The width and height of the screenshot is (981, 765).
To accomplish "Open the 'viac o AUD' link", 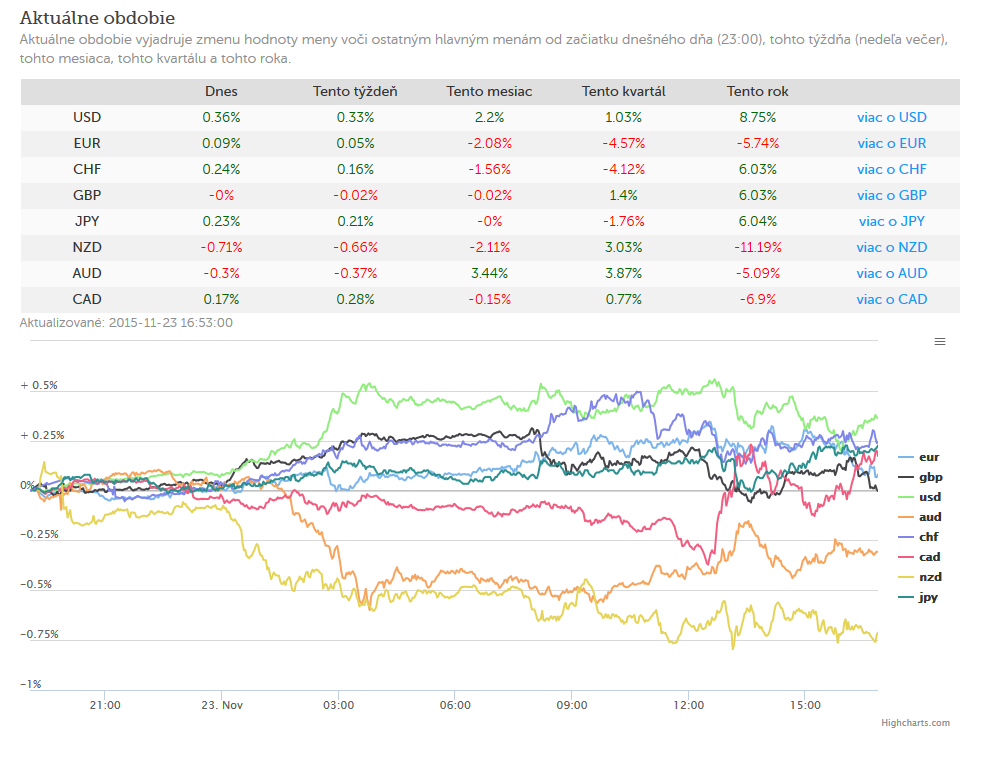I will pyautogui.click(x=892, y=273).
